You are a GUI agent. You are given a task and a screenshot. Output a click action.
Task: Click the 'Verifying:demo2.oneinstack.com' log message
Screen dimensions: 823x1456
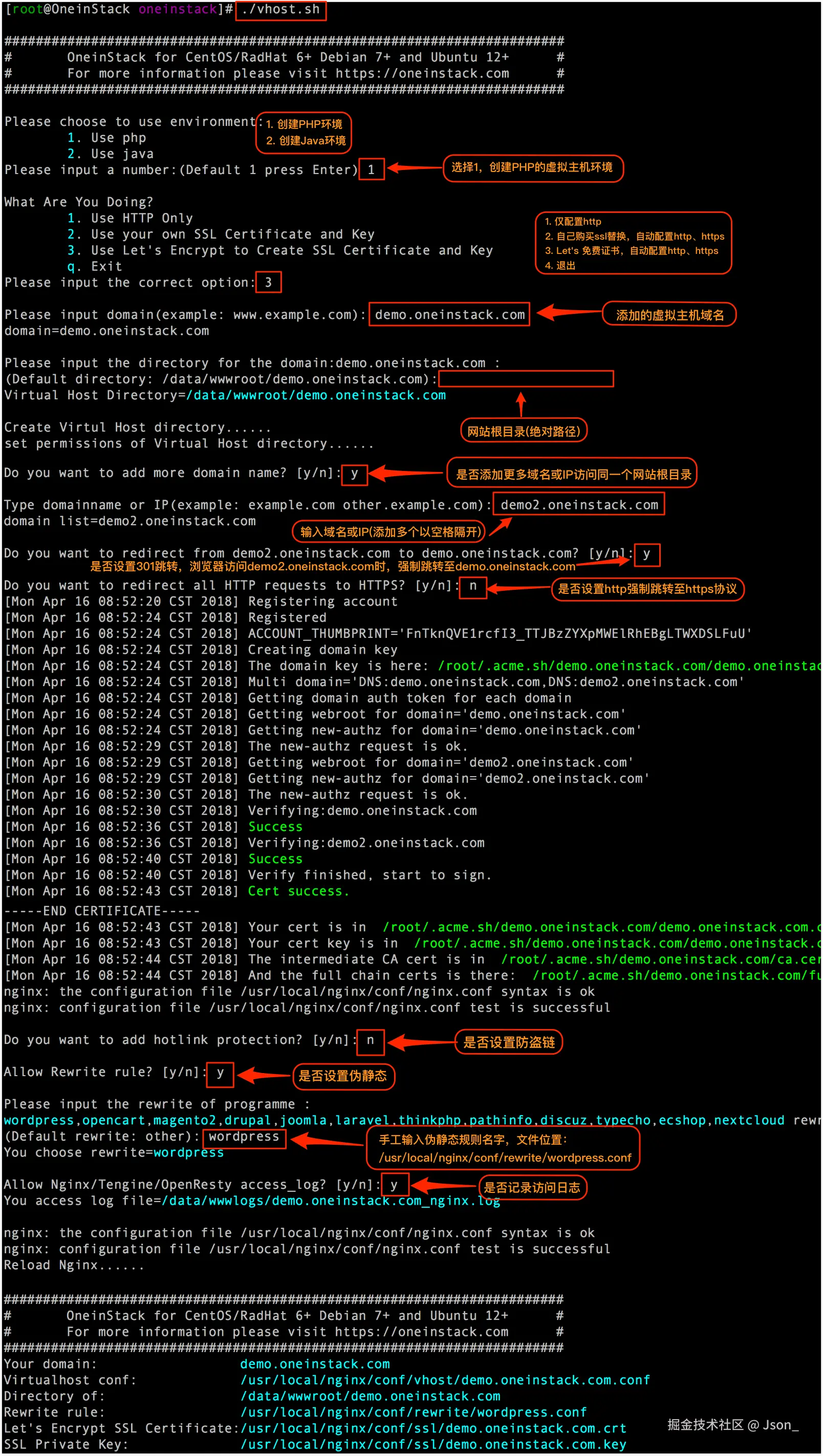(366, 843)
